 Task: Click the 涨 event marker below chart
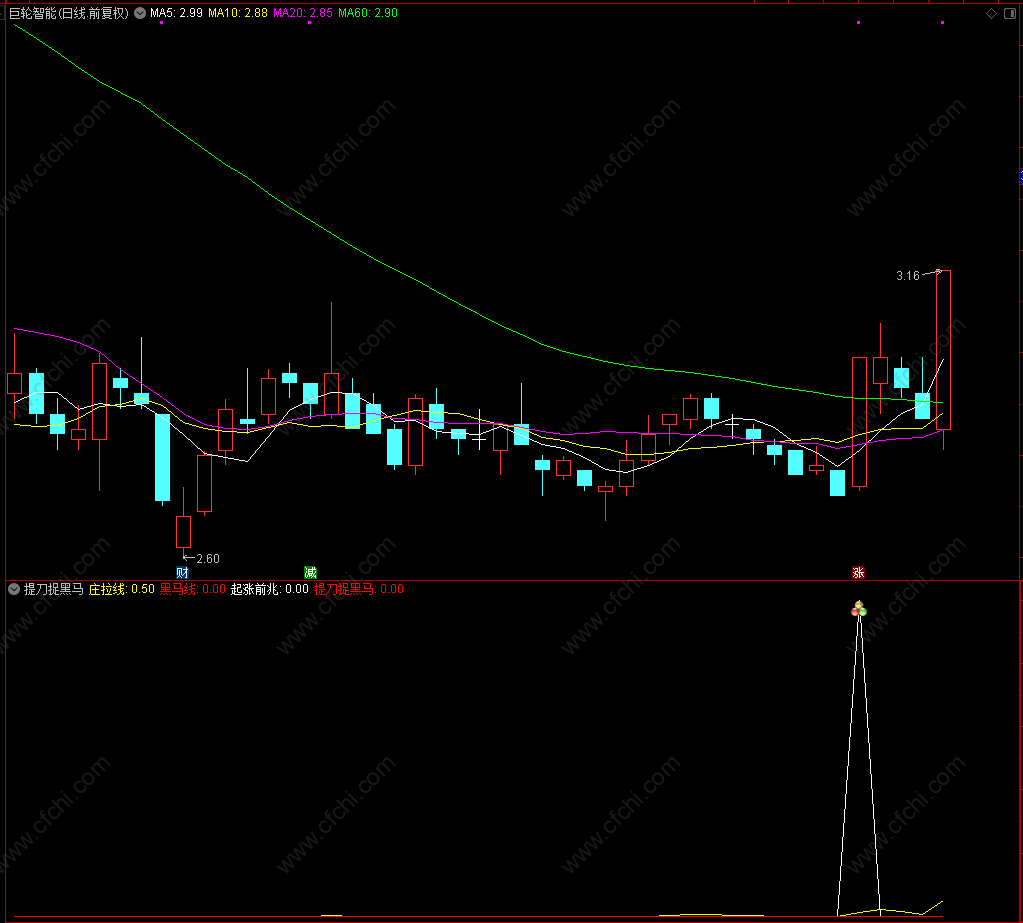click(859, 573)
